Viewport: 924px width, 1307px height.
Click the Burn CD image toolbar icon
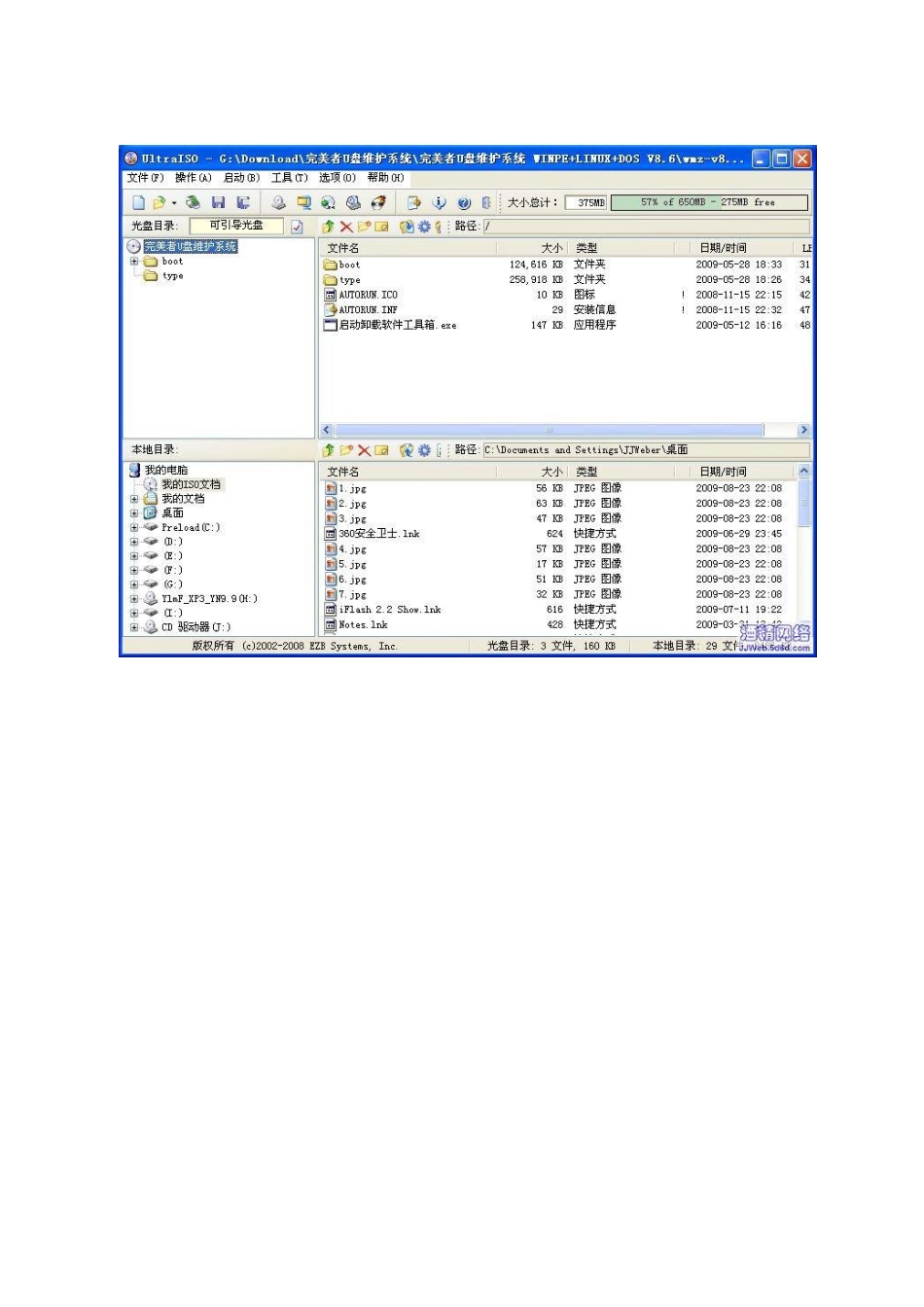click(x=378, y=202)
